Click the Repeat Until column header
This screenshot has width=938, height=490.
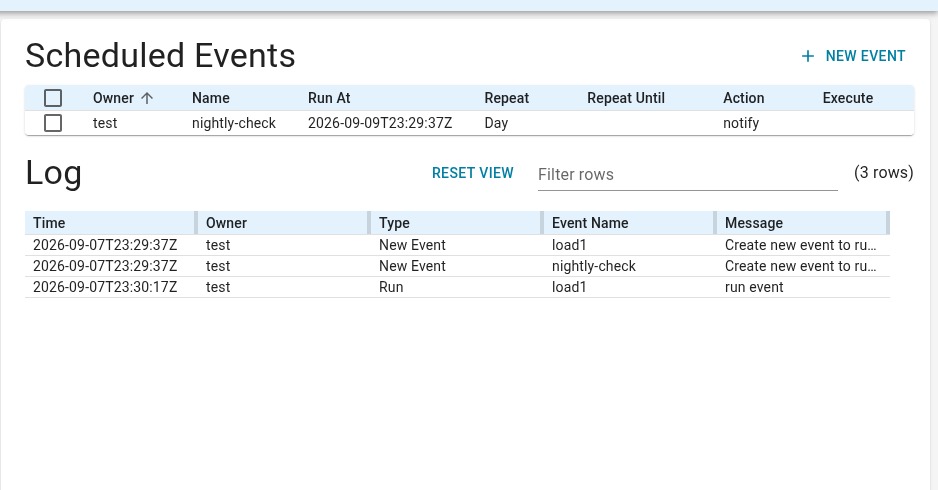(x=626, y=98)
